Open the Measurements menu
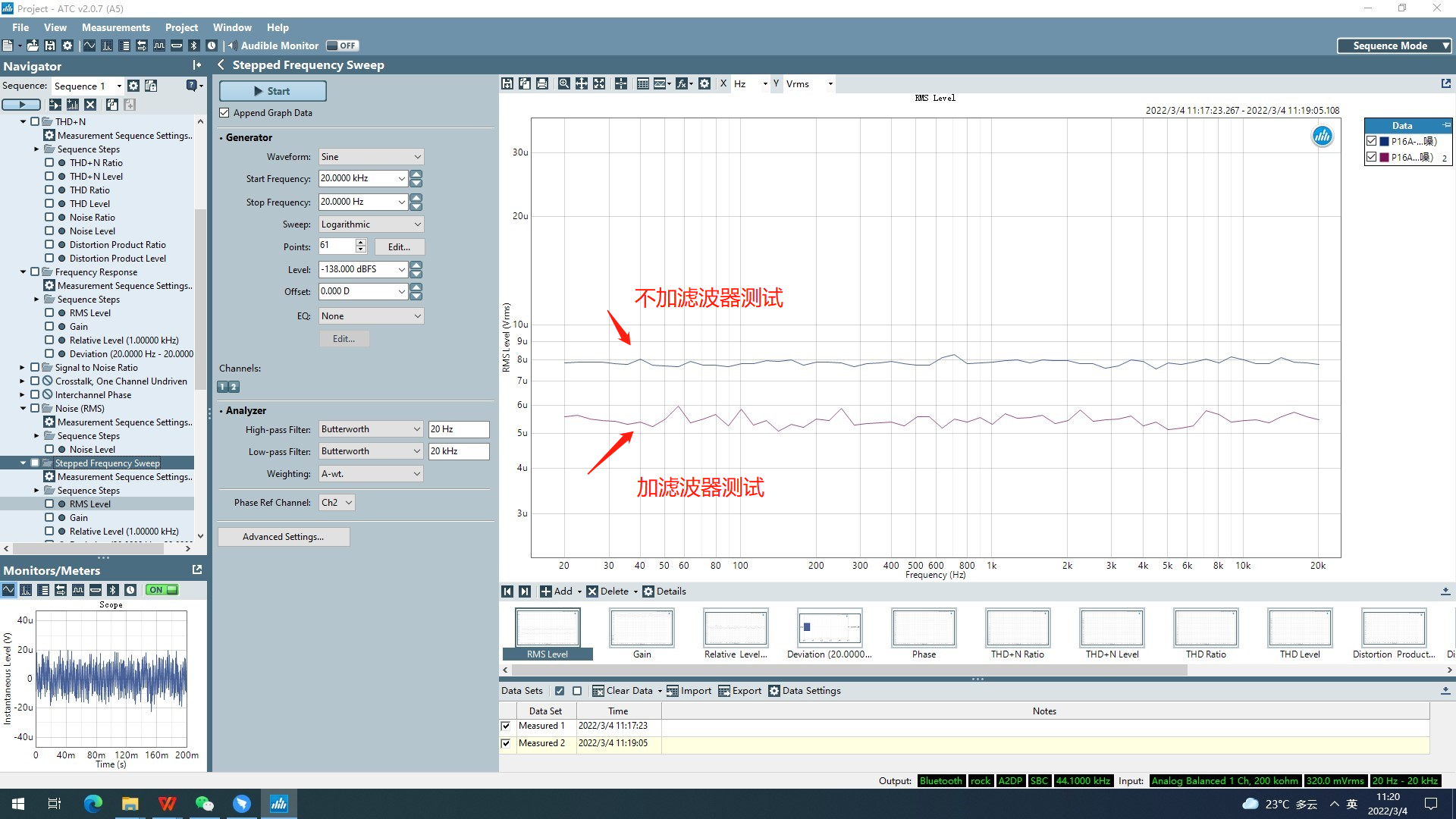Screen dimensions: 1456x819 pos(116,27)
